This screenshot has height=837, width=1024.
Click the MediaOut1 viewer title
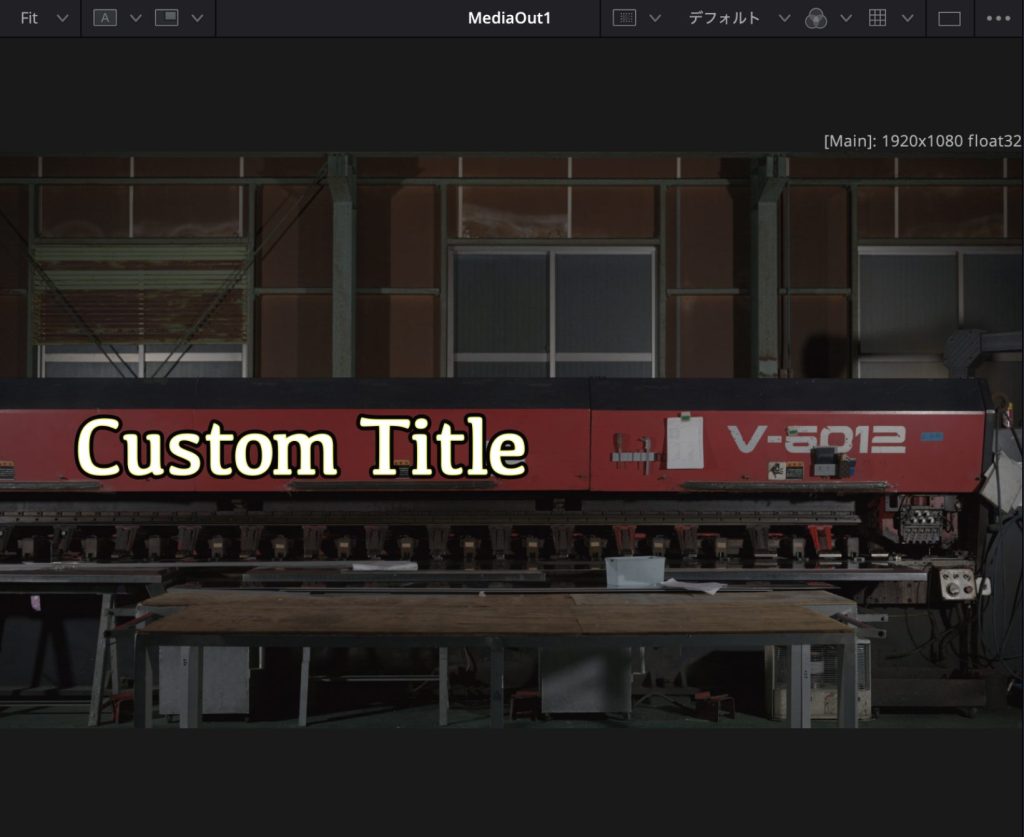pos(509,18)
